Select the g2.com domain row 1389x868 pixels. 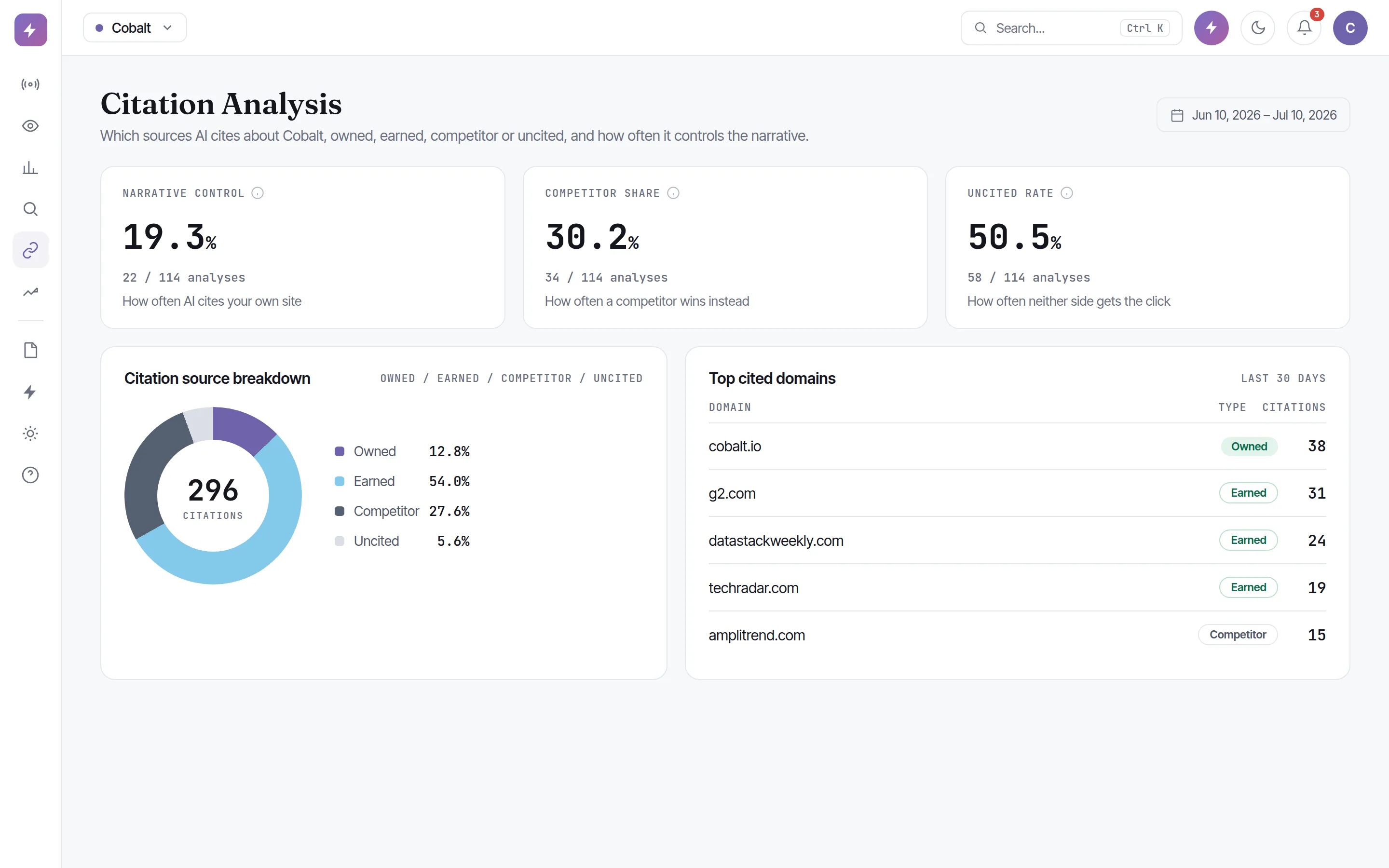pyautogui.click(x=1017, y=493)
